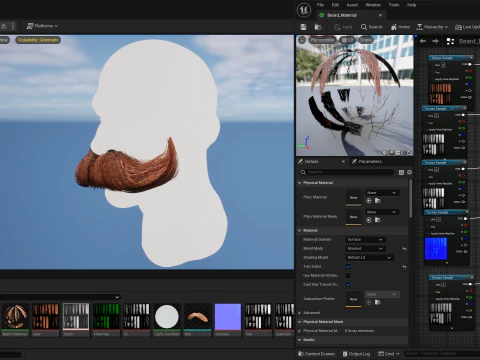This screenshot has width=480, height=360.
Task: Apply the material changes
Action: (343, 27)
